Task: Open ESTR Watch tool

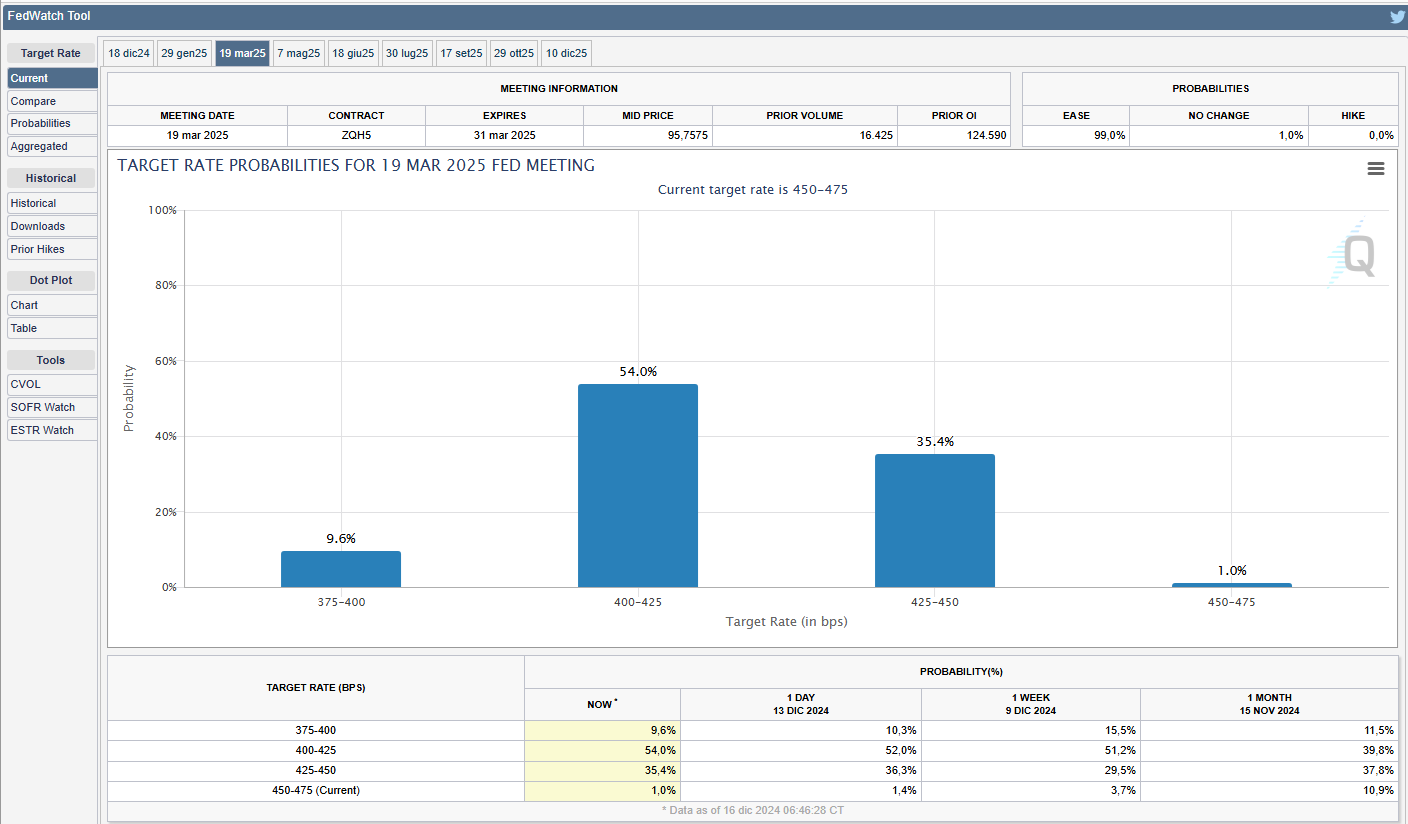Action: click(52, 430)
